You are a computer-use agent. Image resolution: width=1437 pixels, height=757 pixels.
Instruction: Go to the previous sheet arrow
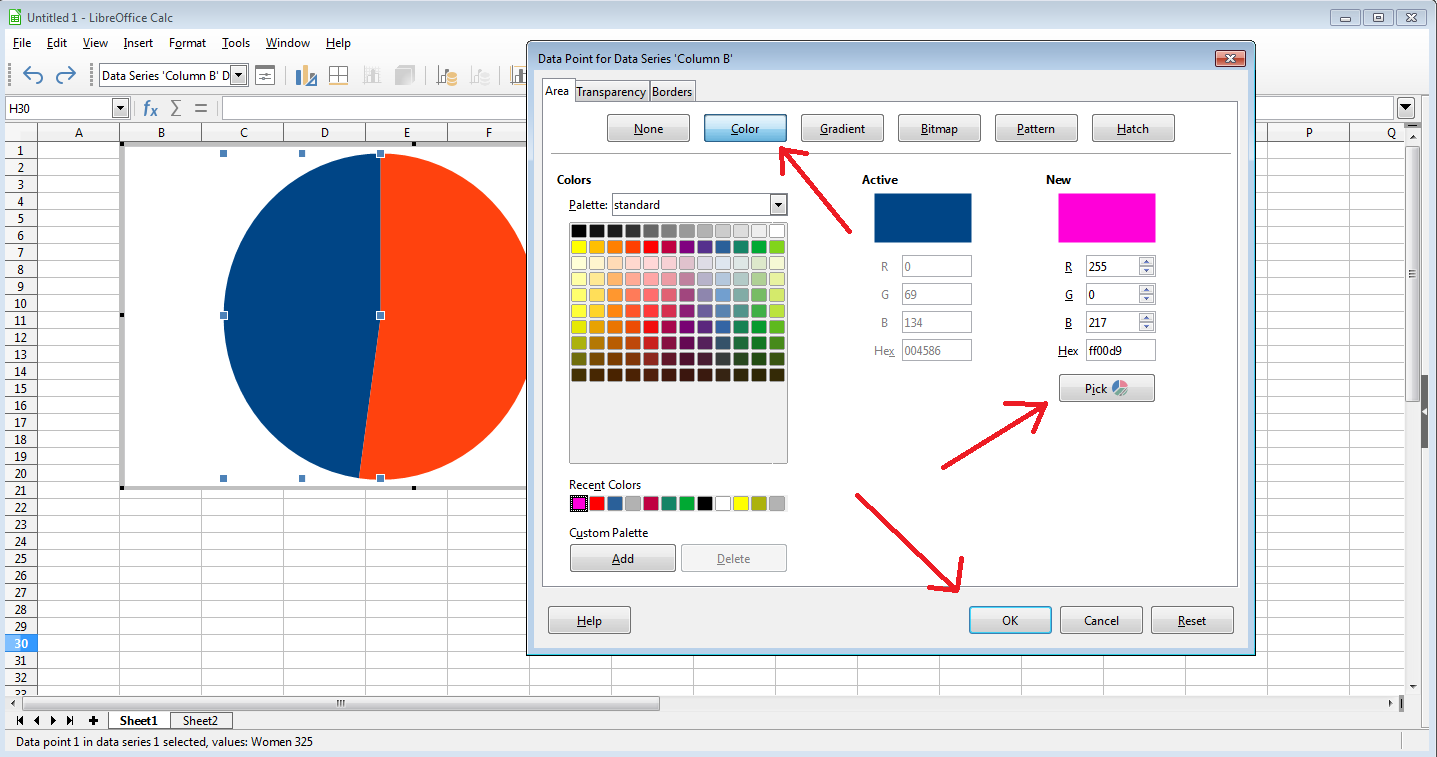click(37, 720)
